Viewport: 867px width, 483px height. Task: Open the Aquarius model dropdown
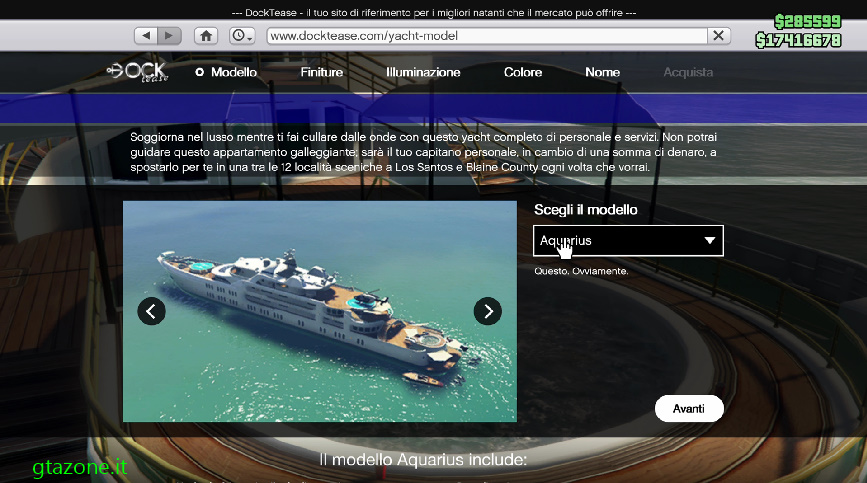point(628,240)
